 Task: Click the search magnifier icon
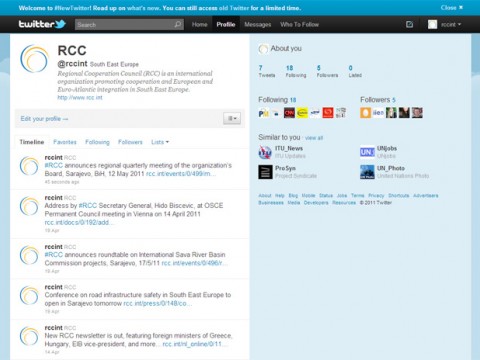pos(178,24)
